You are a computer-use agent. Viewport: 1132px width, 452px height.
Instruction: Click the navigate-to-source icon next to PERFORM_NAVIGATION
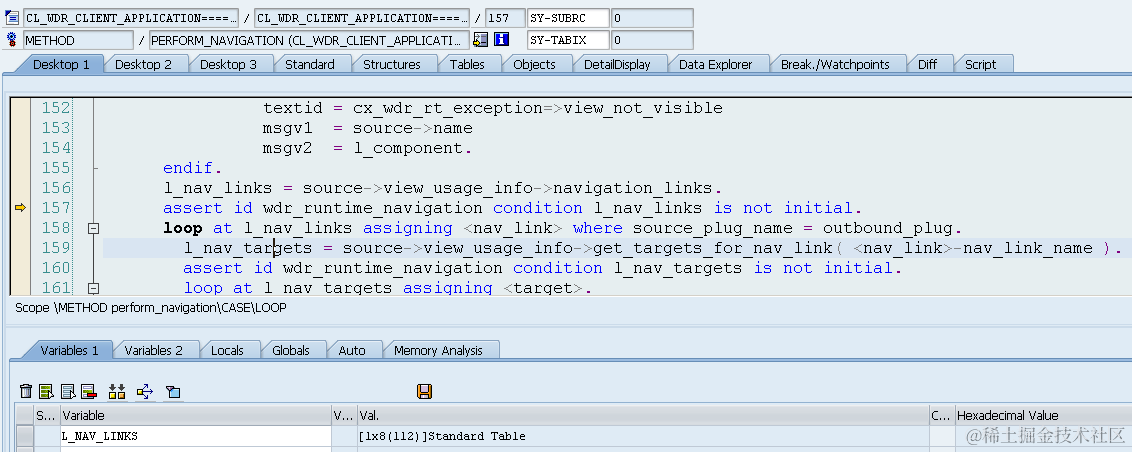[x=481, y=40]
